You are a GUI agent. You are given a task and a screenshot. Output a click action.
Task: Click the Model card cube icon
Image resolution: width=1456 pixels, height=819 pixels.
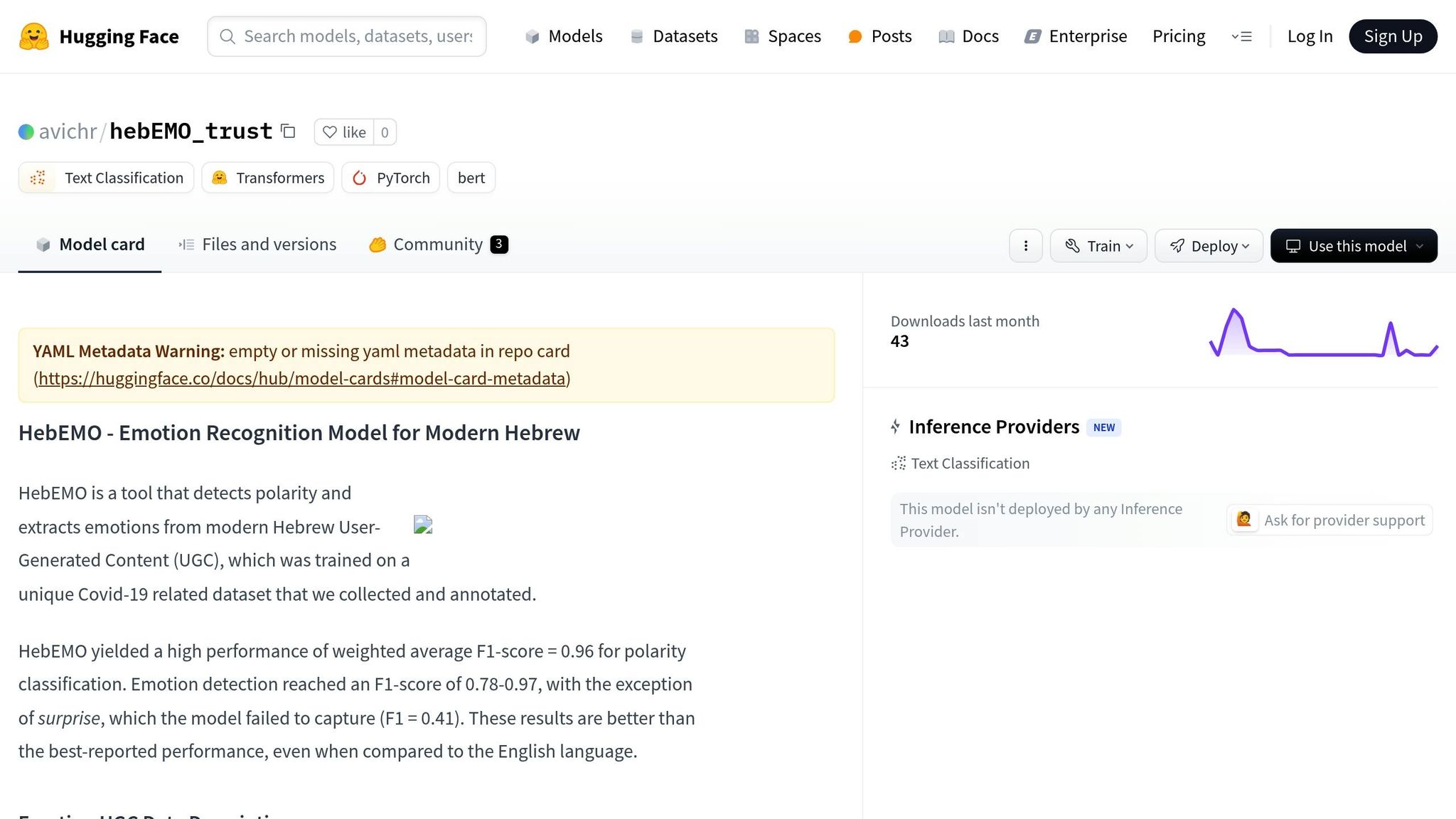[43, 245]
